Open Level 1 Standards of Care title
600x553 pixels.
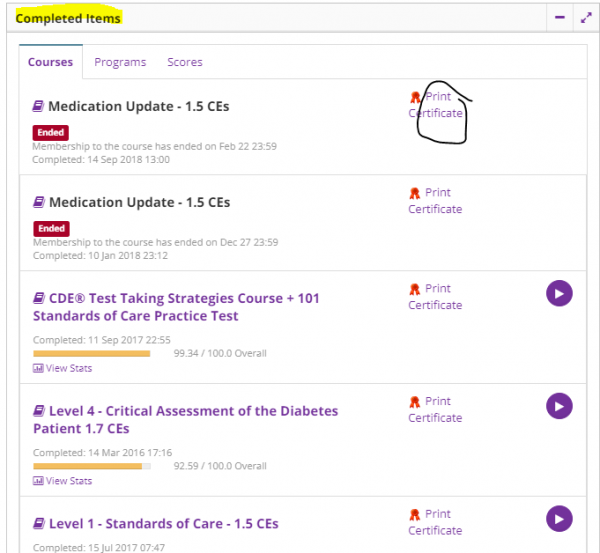163,524
